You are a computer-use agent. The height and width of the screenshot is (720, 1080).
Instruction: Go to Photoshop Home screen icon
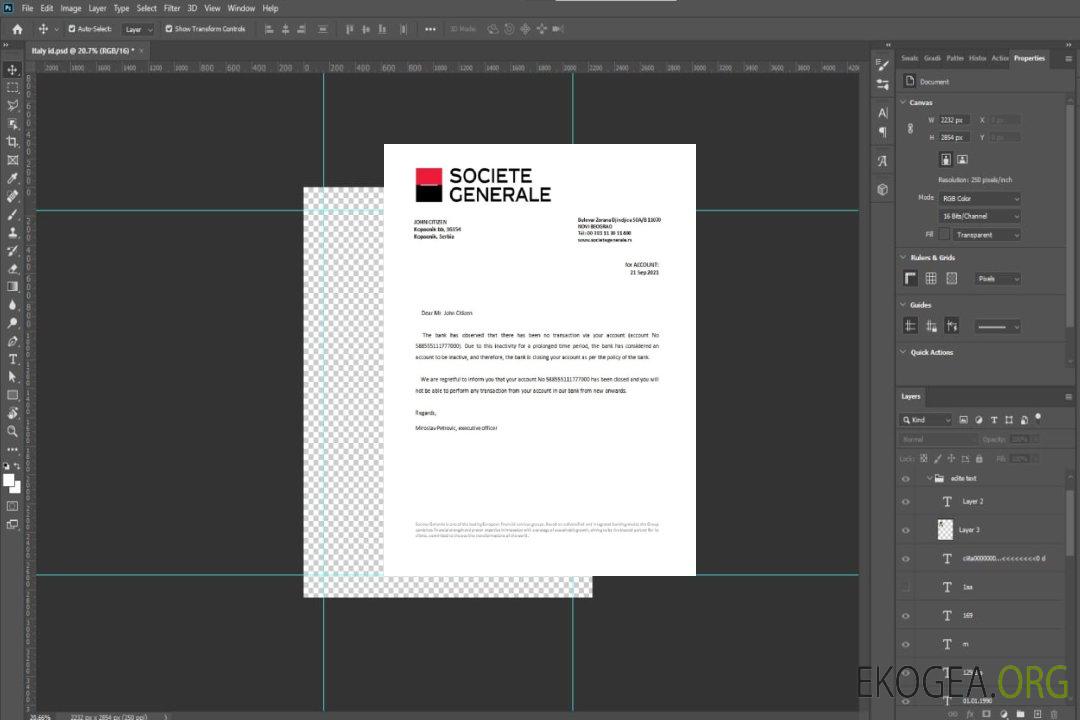point(17,29)
